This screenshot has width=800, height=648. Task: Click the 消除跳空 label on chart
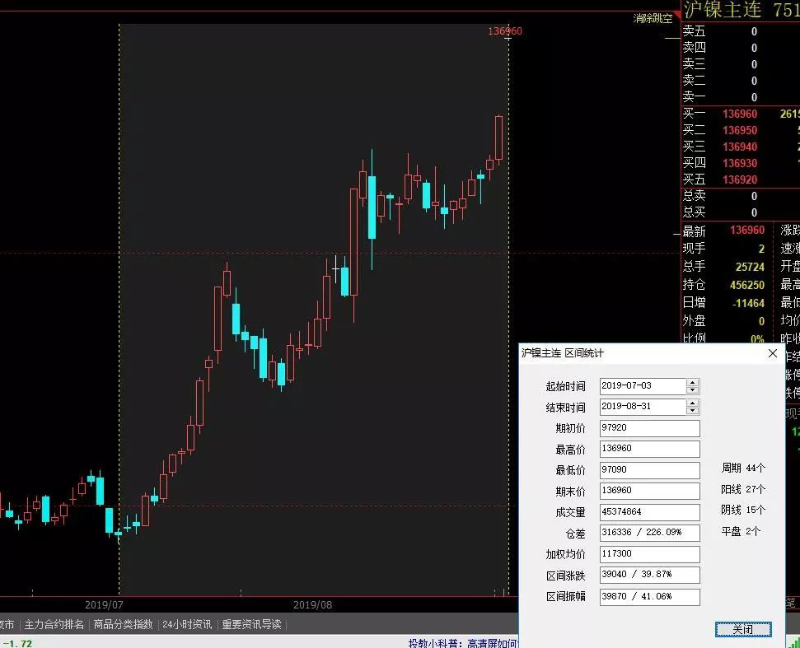click(x=653, y=18)
